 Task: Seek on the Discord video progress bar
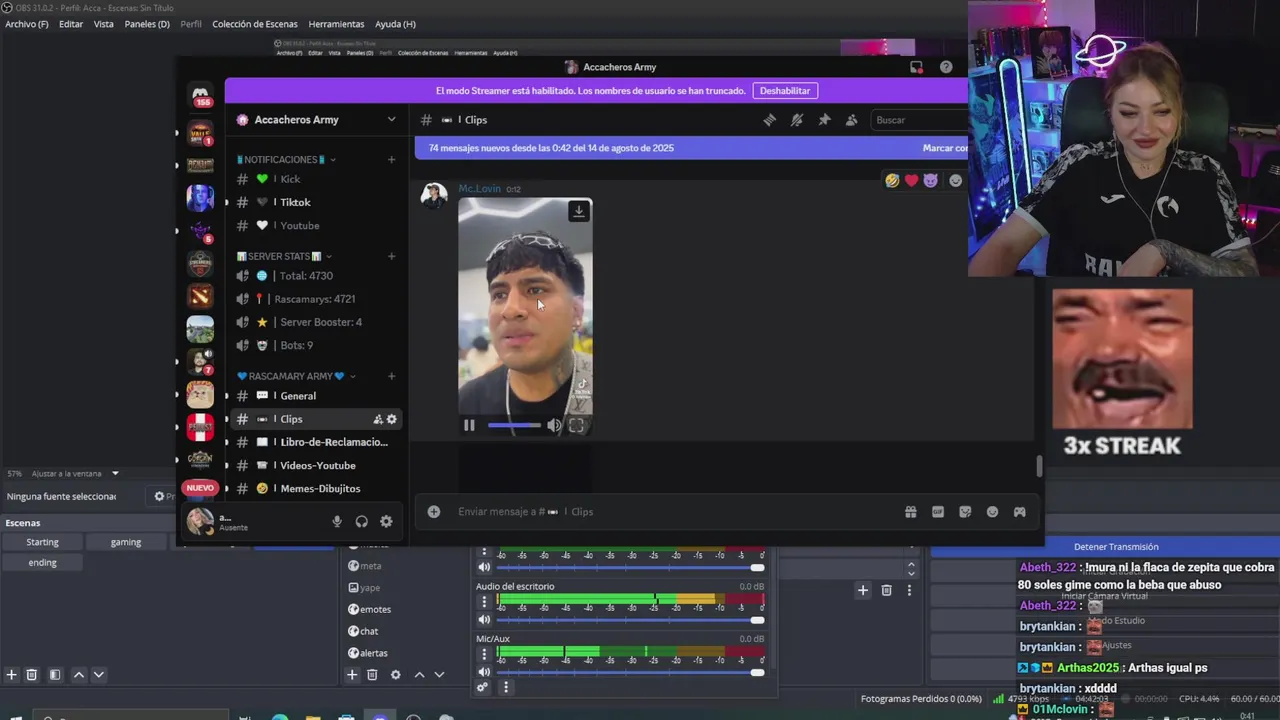point(514,425)
